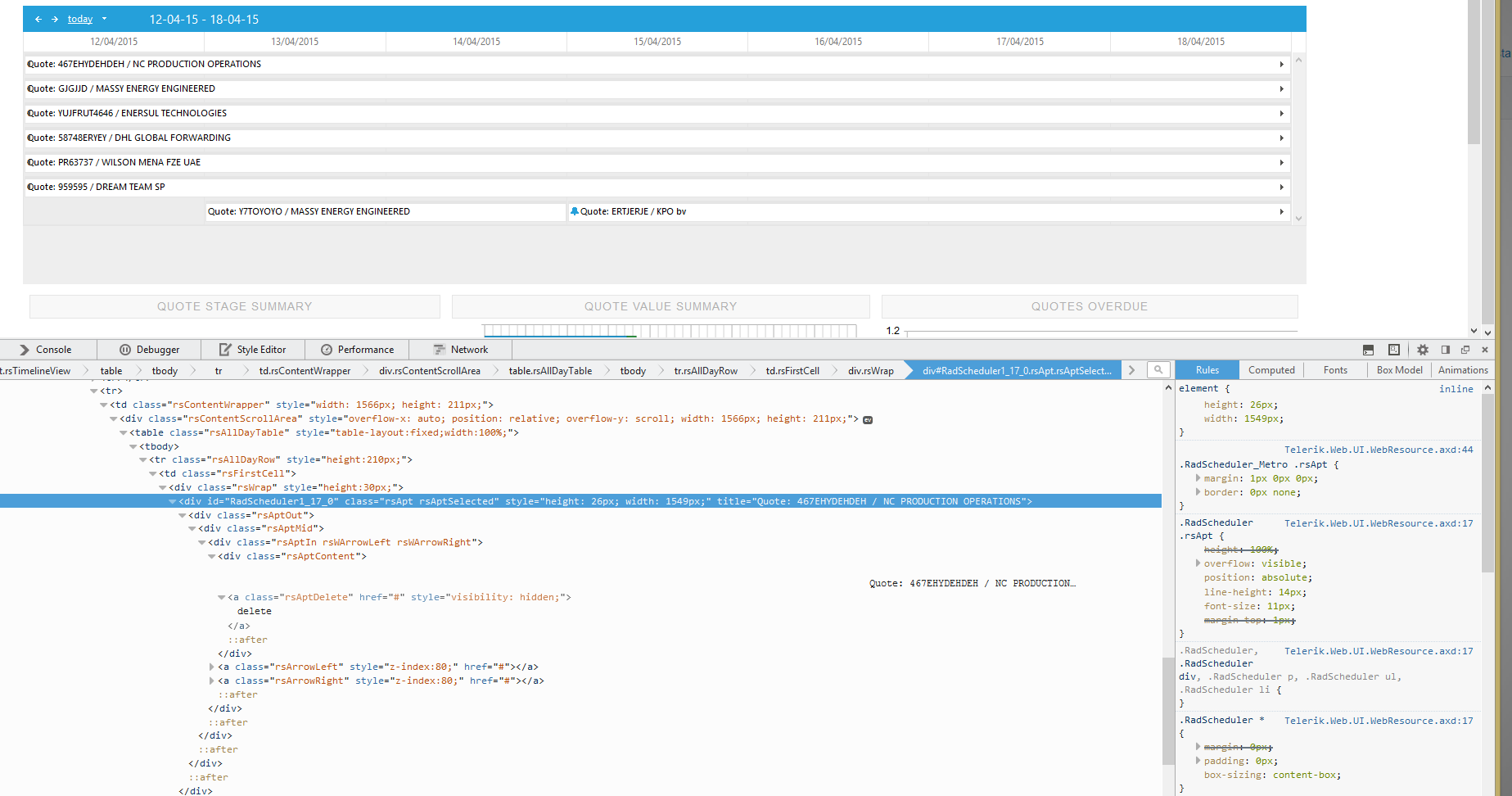Open quote ERTJERJE KPO bv

[x=929, y=211]
